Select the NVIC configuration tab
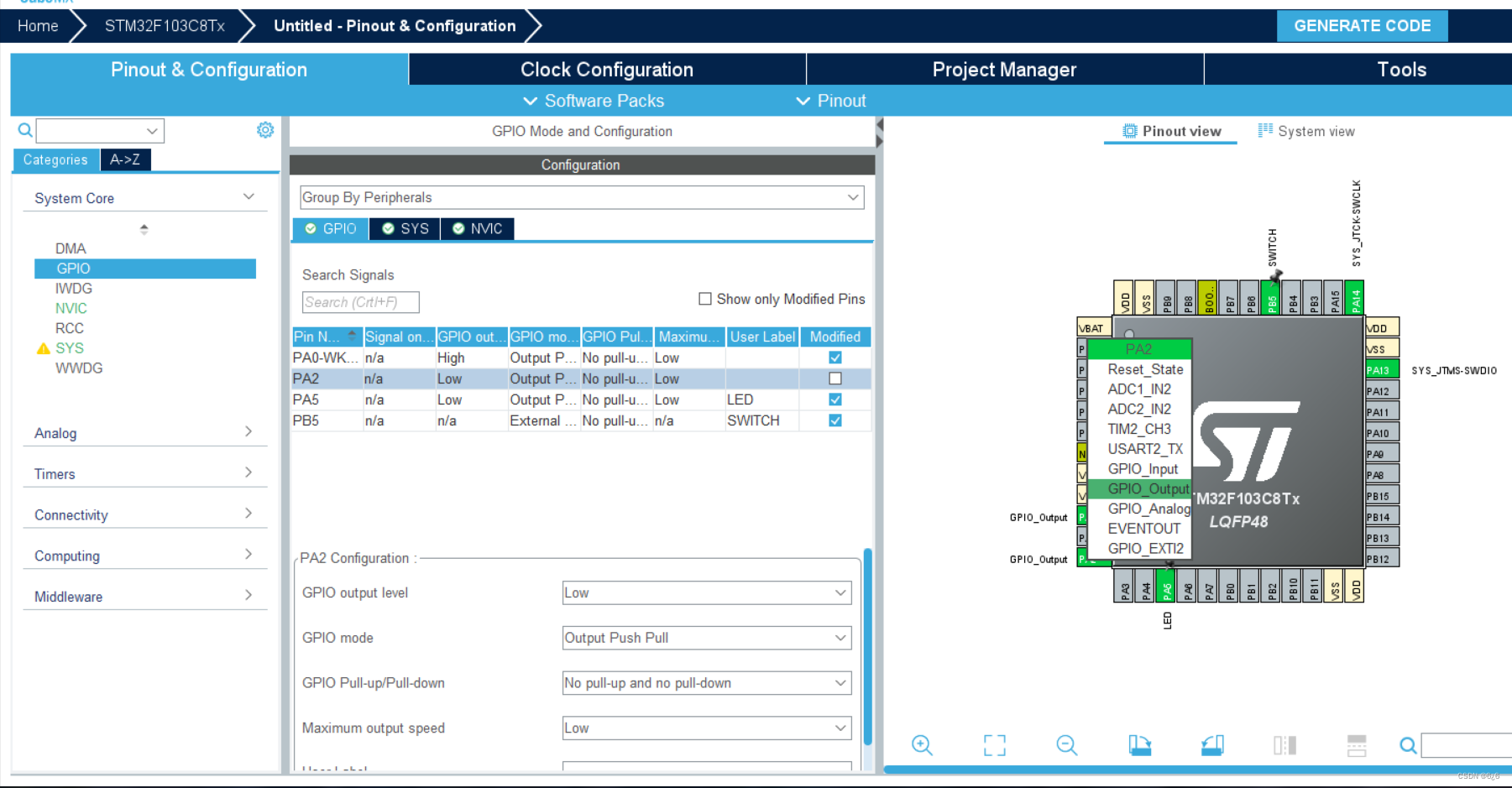 tap(477, 228)
